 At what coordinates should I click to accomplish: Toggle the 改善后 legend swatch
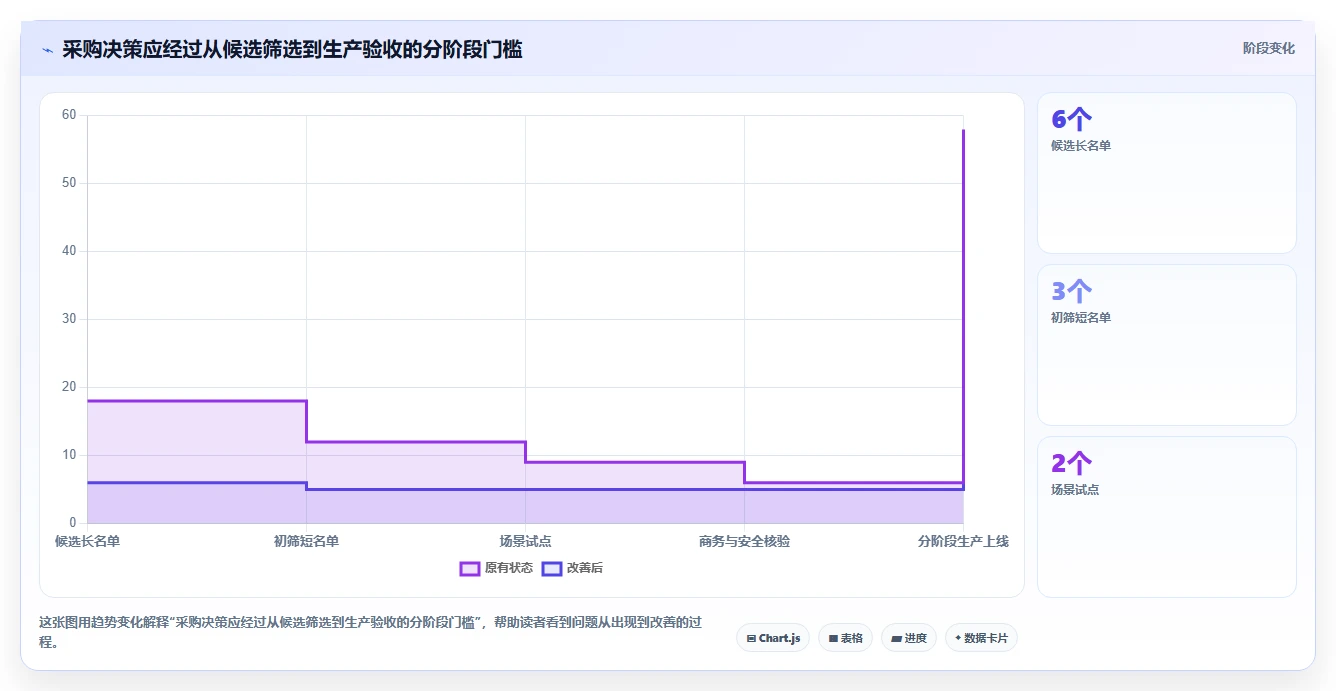[552, 568]
